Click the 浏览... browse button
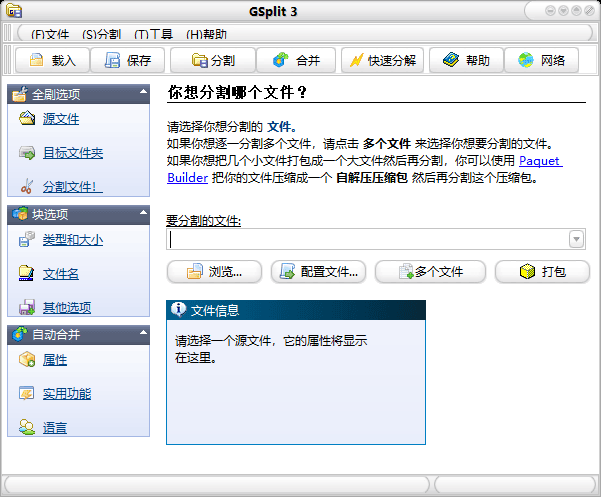The width and height of the screenshot is (601, 497). point(215,272)
